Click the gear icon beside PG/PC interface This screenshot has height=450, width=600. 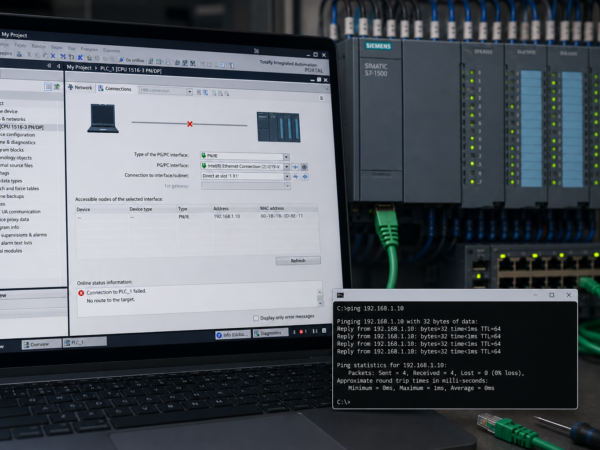[x=304, y=167]
